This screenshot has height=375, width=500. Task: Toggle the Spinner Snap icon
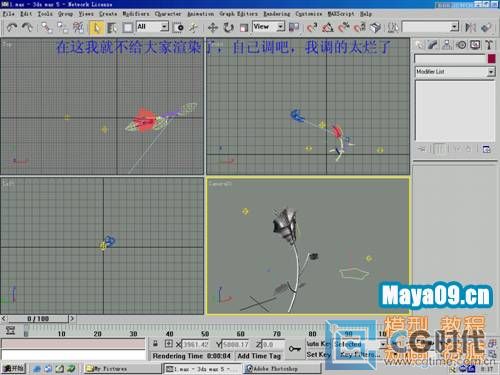pyautogui.click(x=360, y=27)
